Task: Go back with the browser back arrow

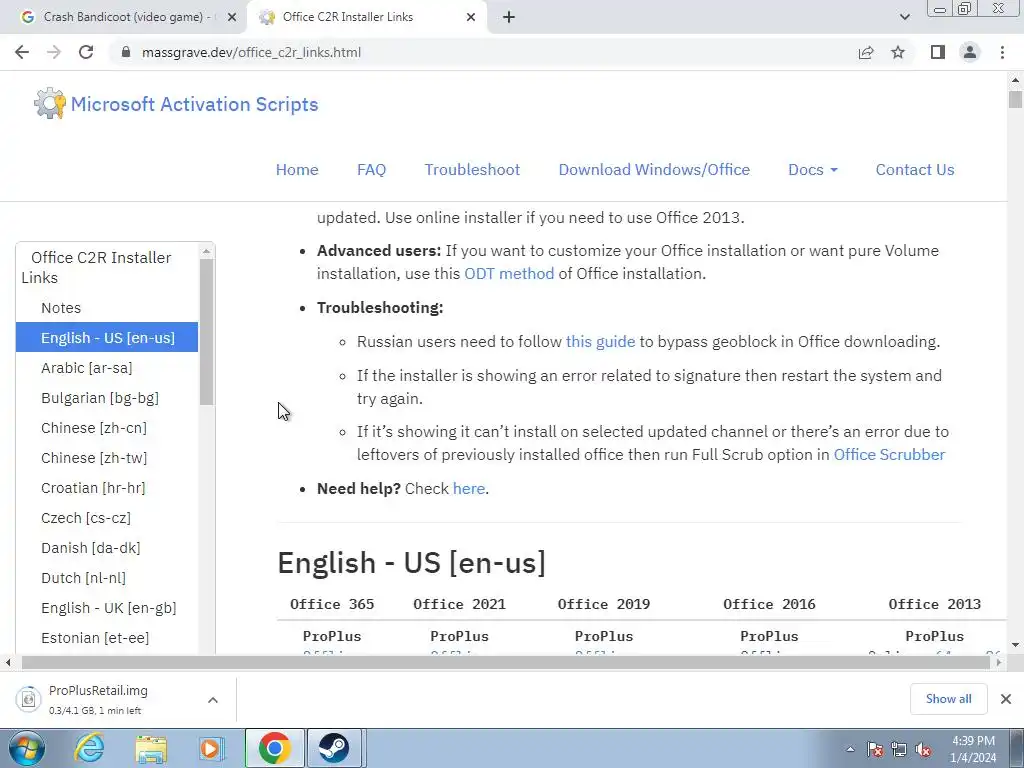Action: point(22,52)
